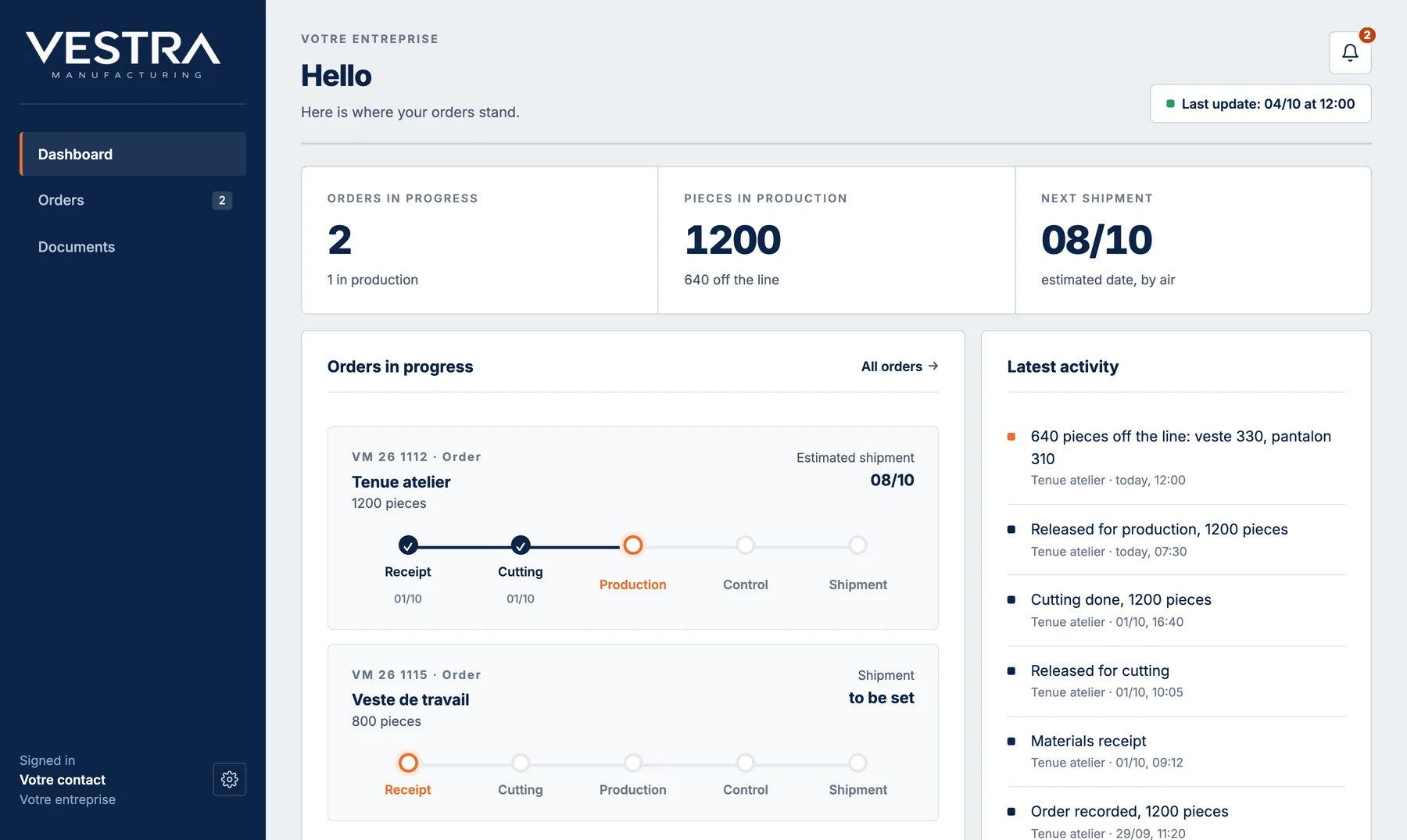
Task: Click the Orders count badge in sidebar
Action: pyautogui.click(x=222, y=201)
